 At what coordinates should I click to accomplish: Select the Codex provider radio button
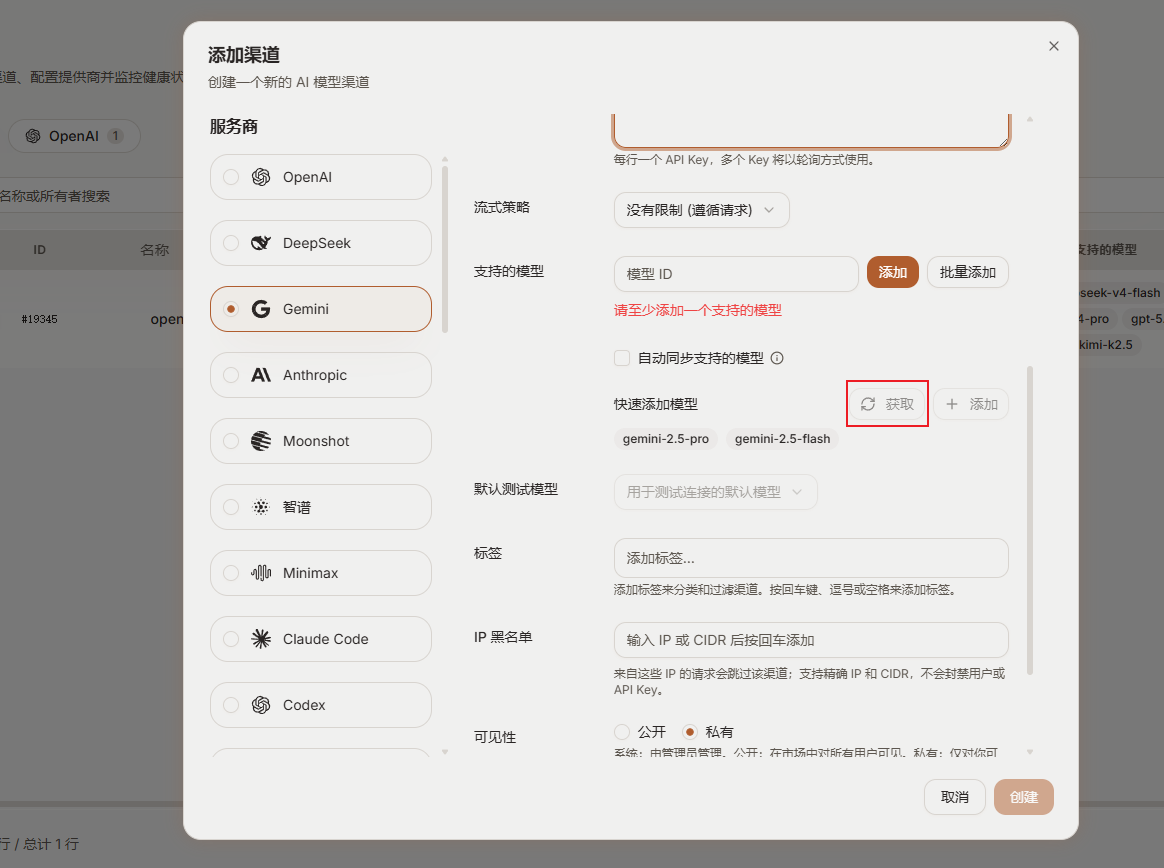tap(231, 705)
